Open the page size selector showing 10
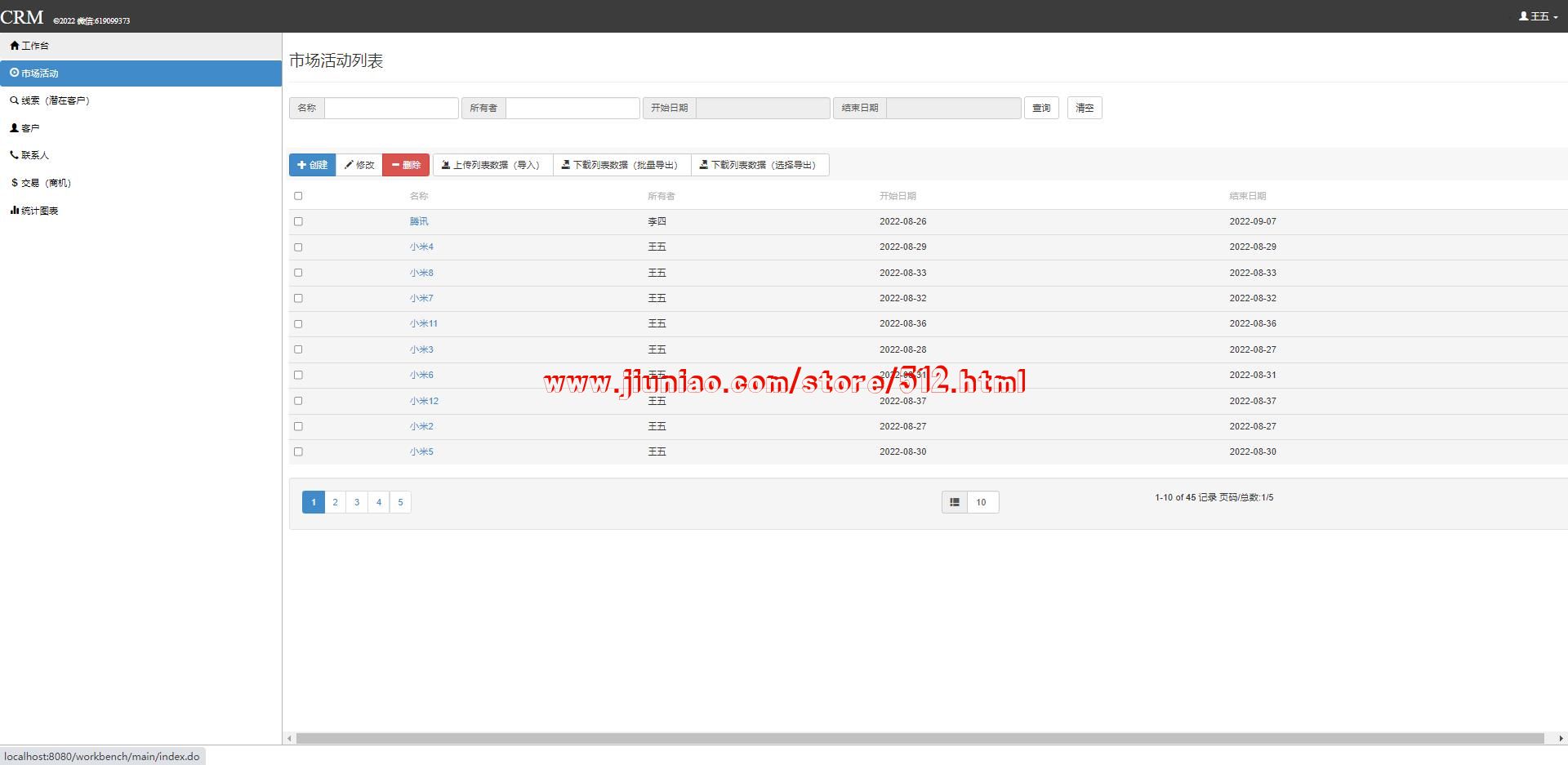The width and height of the screenshot is (1568, 765). (982, 502)
